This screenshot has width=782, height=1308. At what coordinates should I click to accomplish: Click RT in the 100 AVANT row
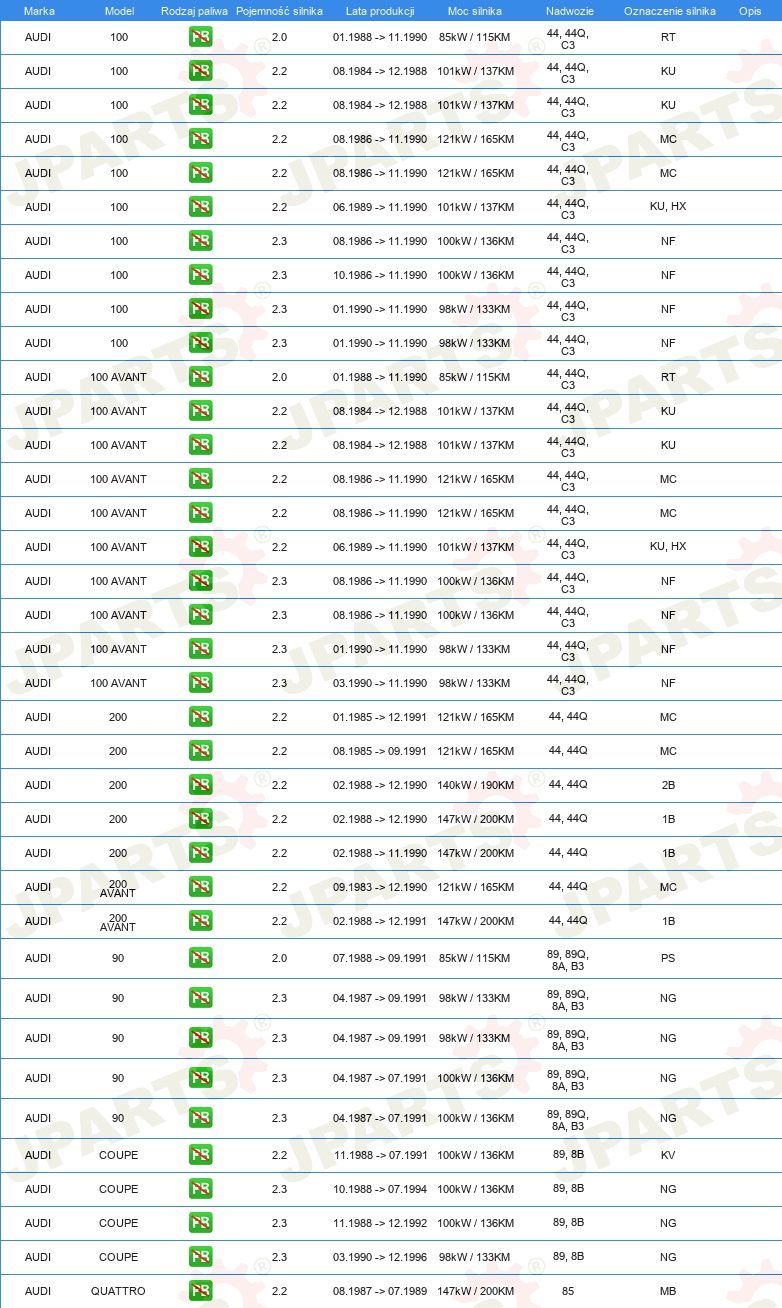pos(668,377)
